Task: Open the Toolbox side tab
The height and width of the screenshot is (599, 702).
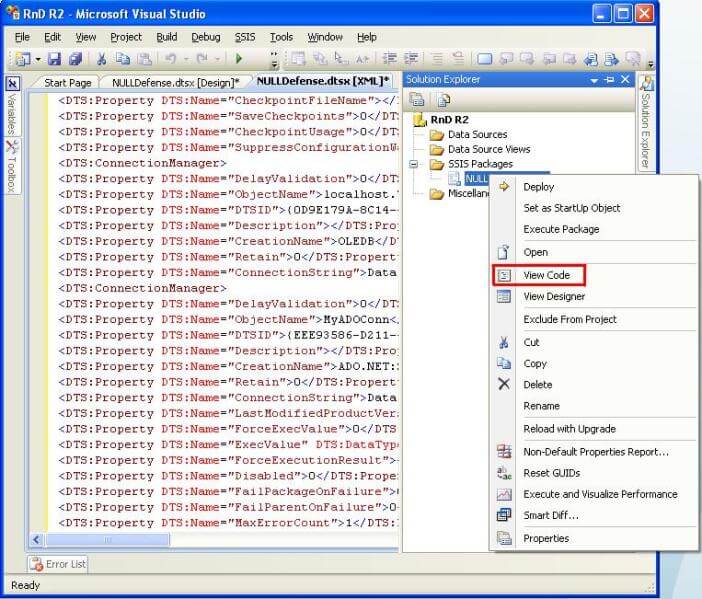Action: (x=13, y=167)
